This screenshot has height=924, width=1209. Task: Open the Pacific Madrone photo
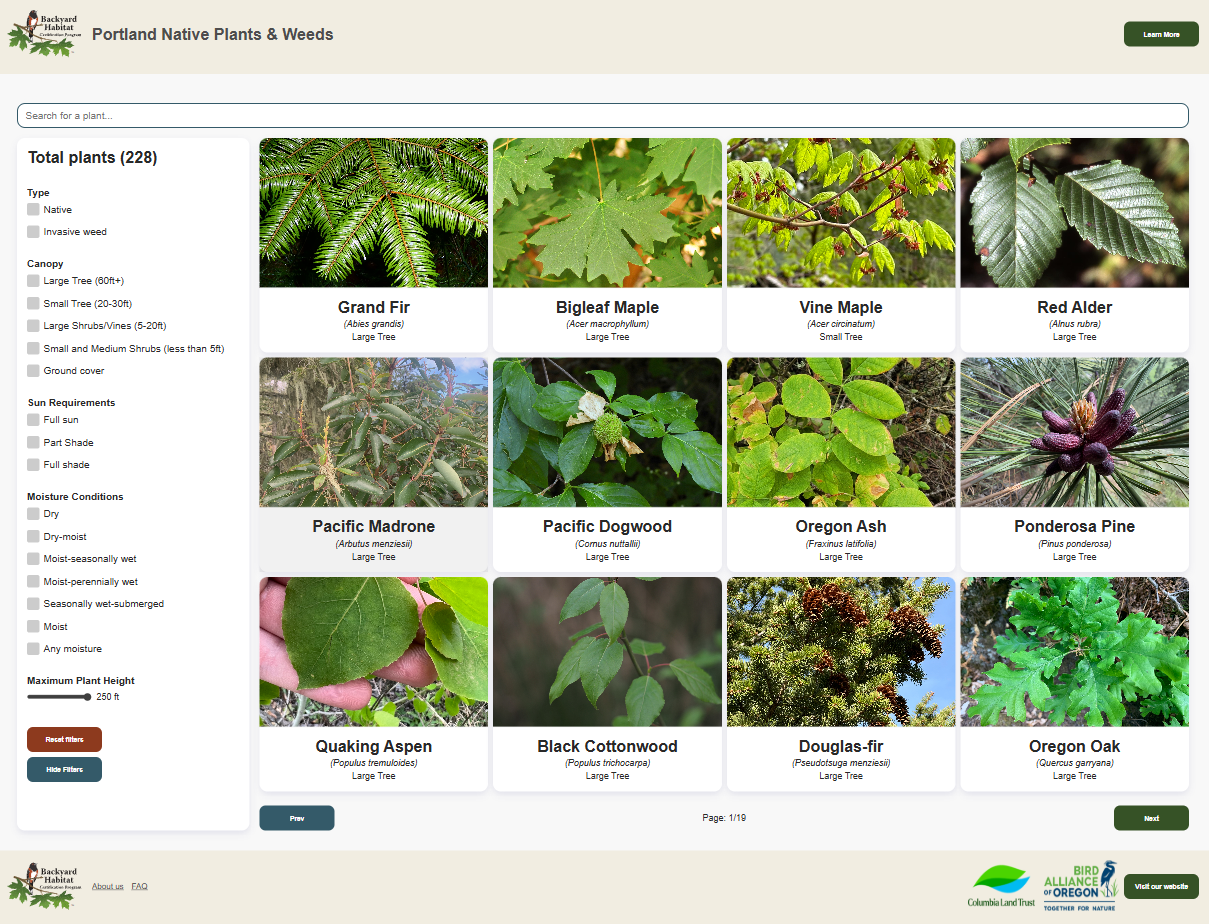[x=374, y=432]
